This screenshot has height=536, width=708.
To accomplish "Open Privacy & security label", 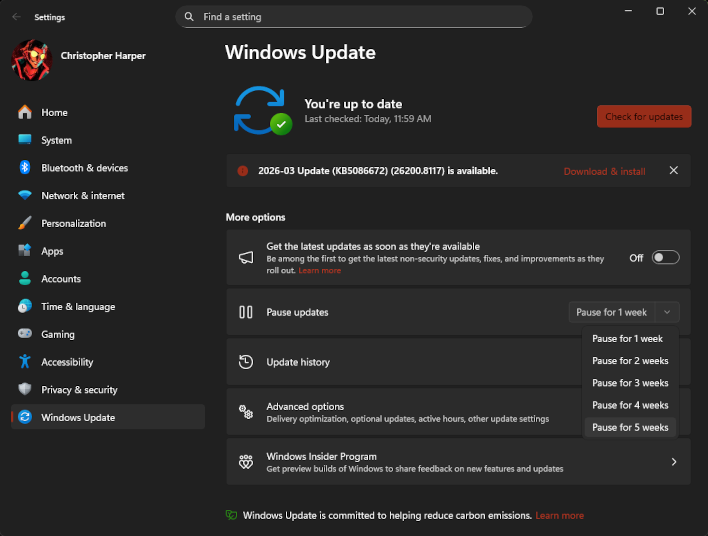I will (79, 389).
